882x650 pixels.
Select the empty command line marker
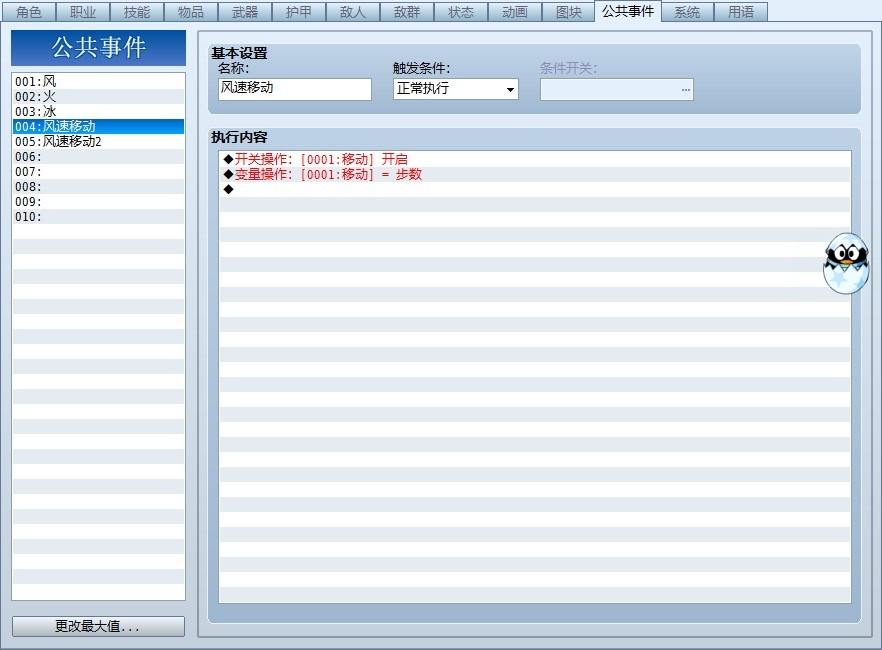pyautogui.click(x=534, y=189)
